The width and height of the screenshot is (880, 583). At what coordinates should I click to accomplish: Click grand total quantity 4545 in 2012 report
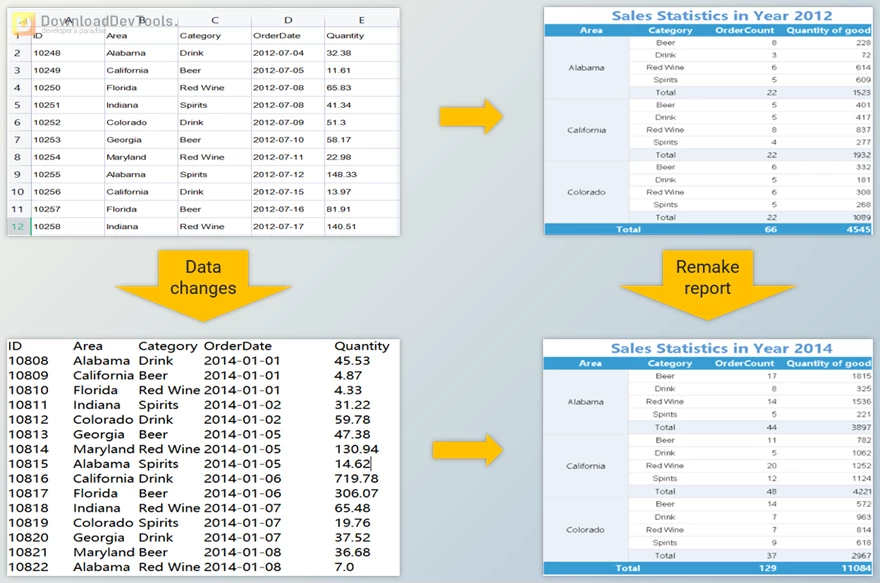[x=858, y=229]
